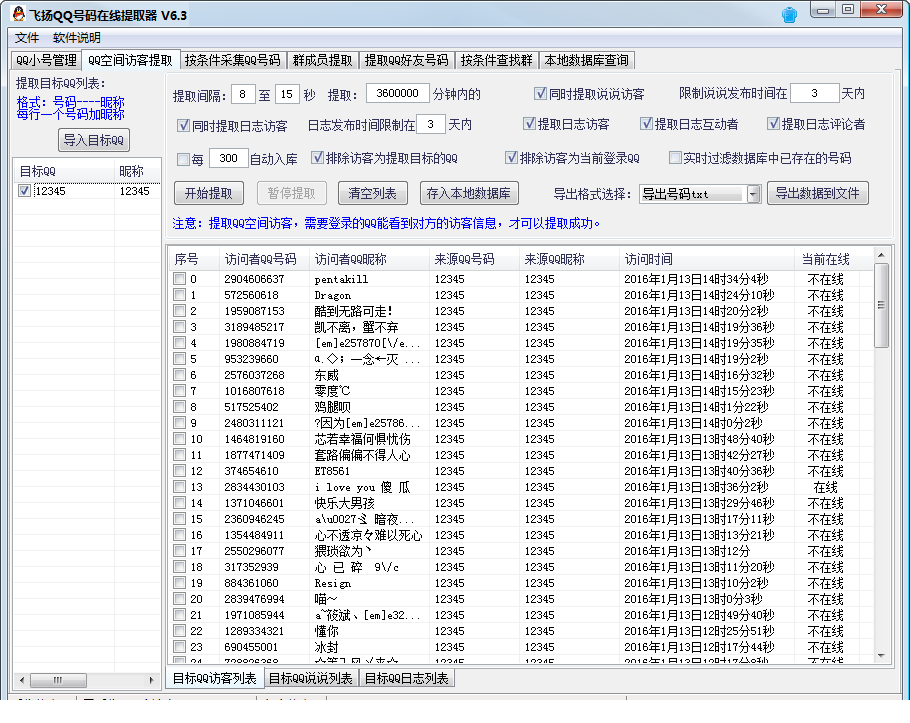Uncheck target QQ 12345 in left list
910x723 pixels.
click(x=25, y=191)
